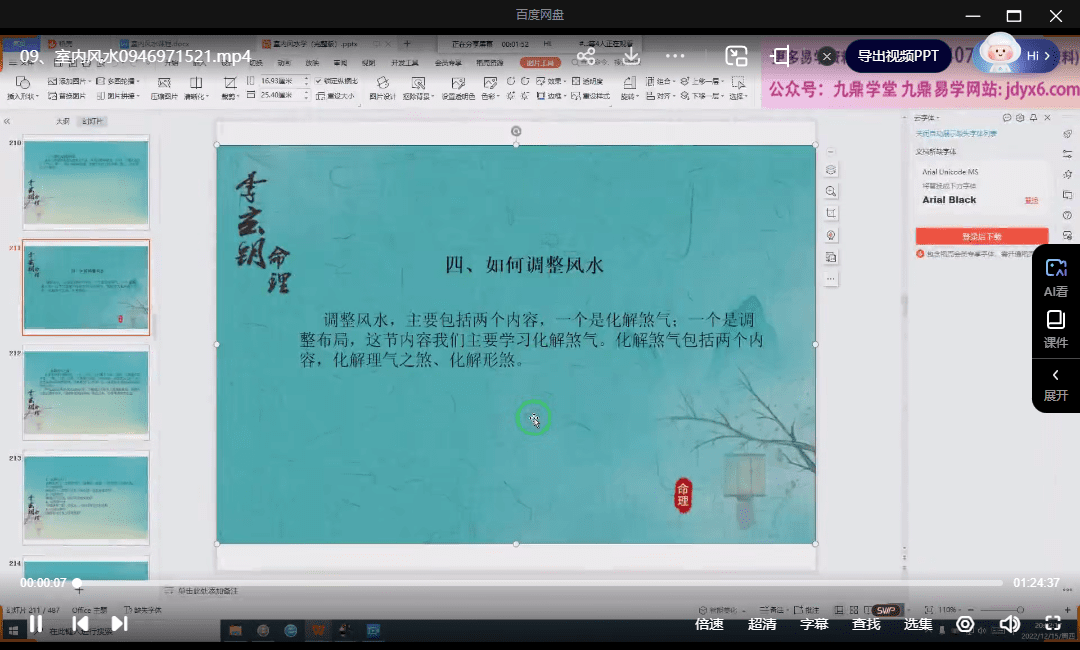
Task: Click the 导出视频PPT button
Action: click(898, 56)
